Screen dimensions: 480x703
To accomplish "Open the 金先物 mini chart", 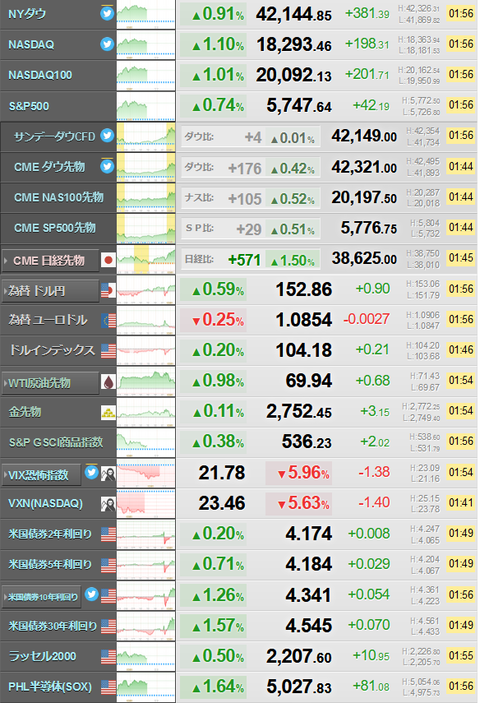I will click(x=146, y=412).
